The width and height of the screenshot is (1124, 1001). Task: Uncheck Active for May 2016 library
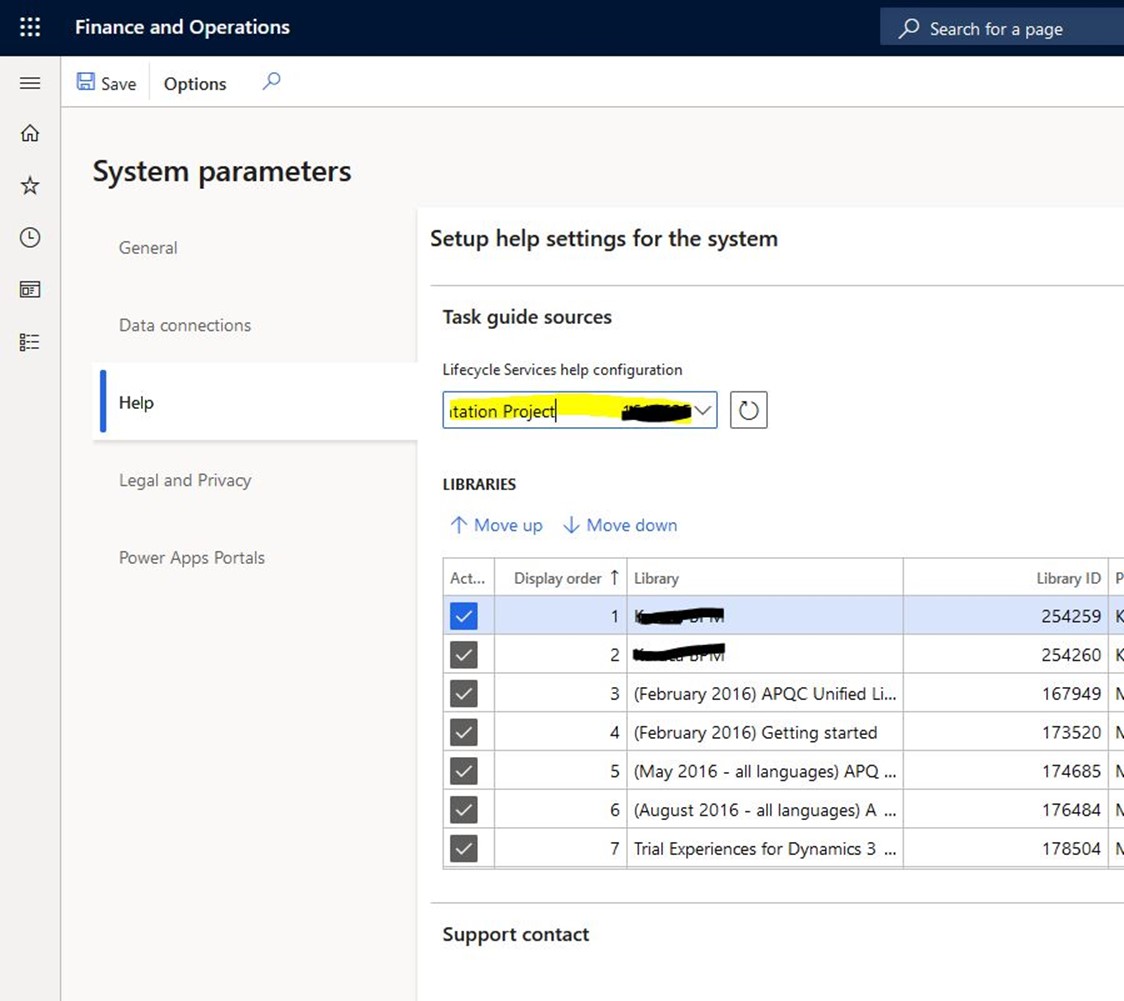click(x=464, y=771)
